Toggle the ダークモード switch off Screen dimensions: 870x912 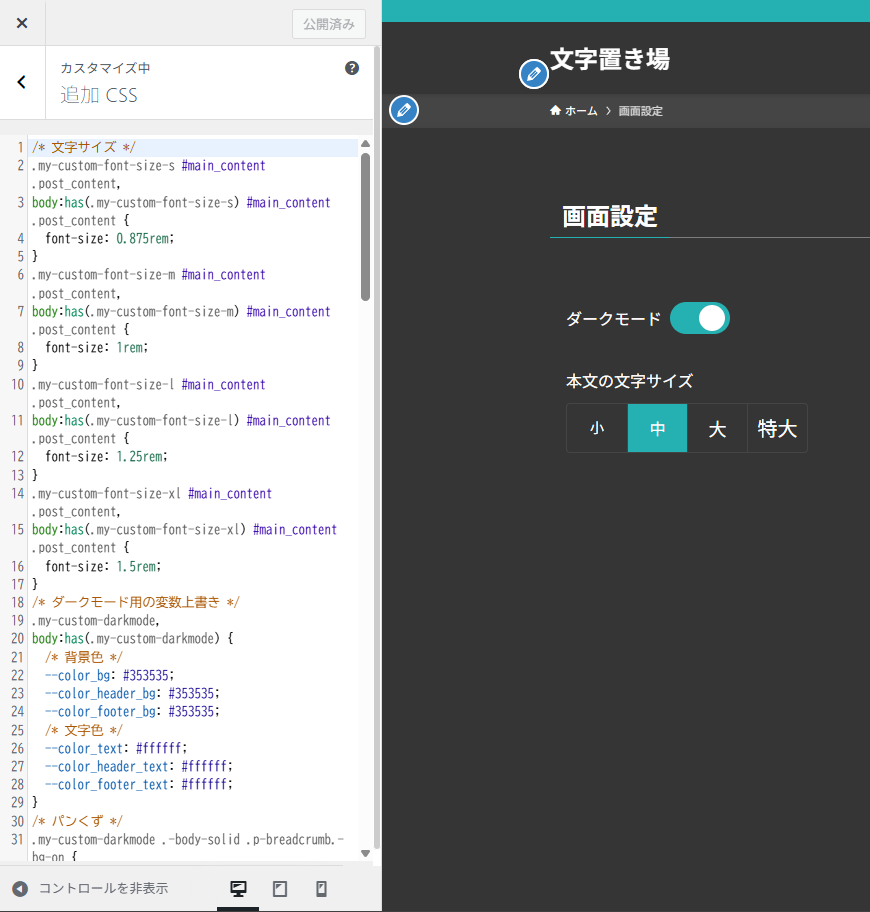[x=699, y=319]
